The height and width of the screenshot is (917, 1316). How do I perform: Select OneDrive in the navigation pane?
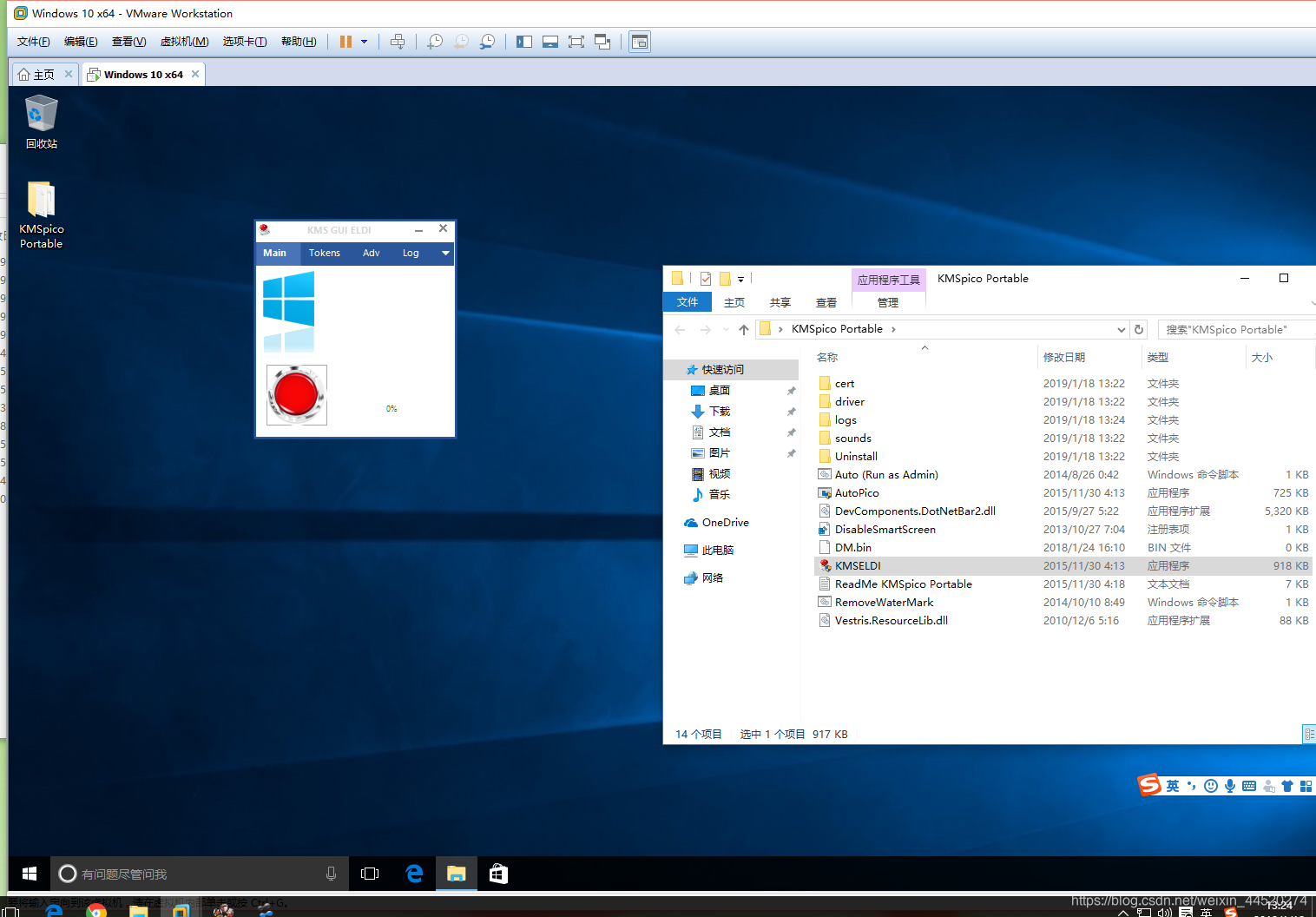coord(716,523)
